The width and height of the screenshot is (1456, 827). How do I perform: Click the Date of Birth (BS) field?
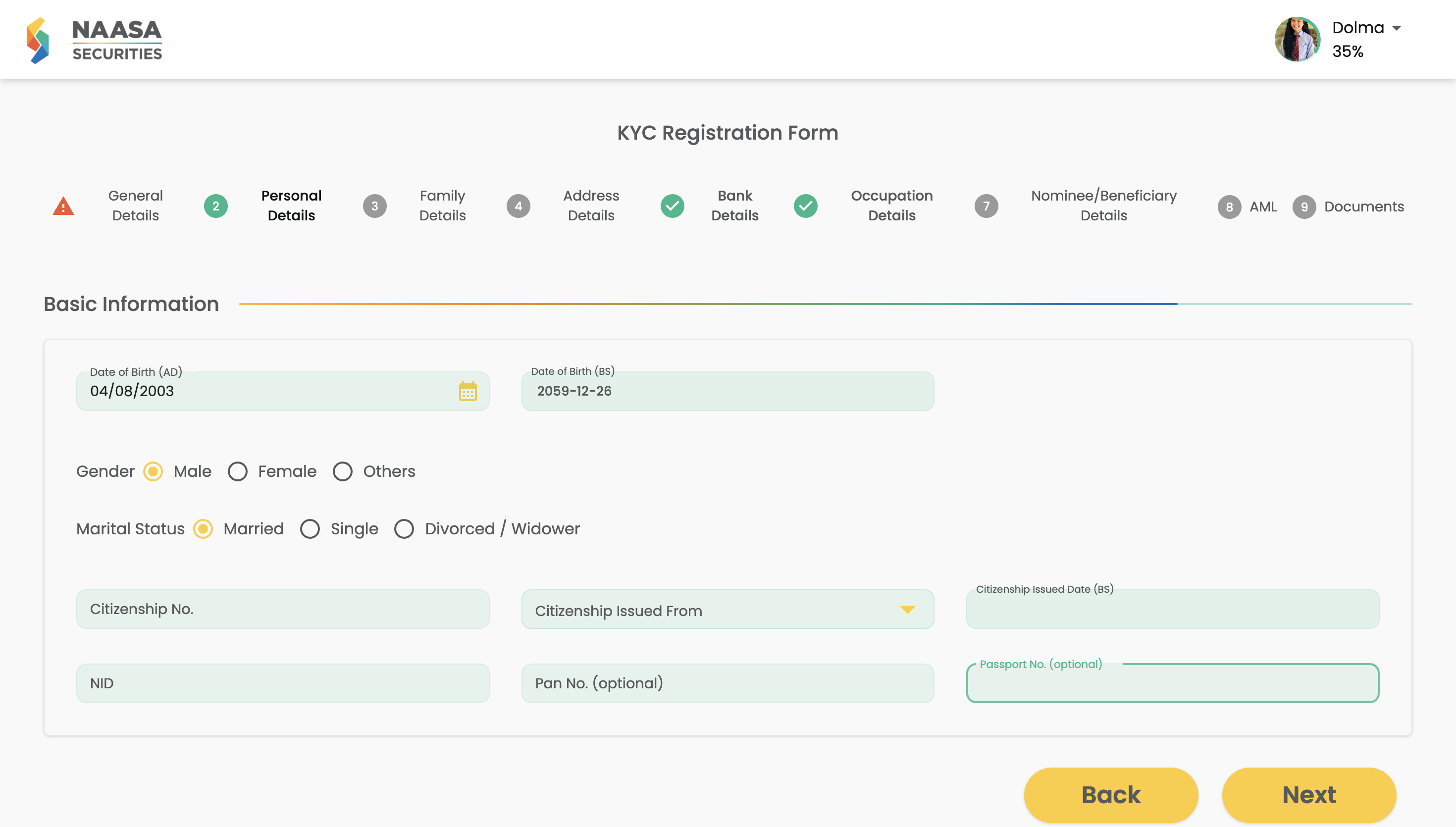pos(728,391)
